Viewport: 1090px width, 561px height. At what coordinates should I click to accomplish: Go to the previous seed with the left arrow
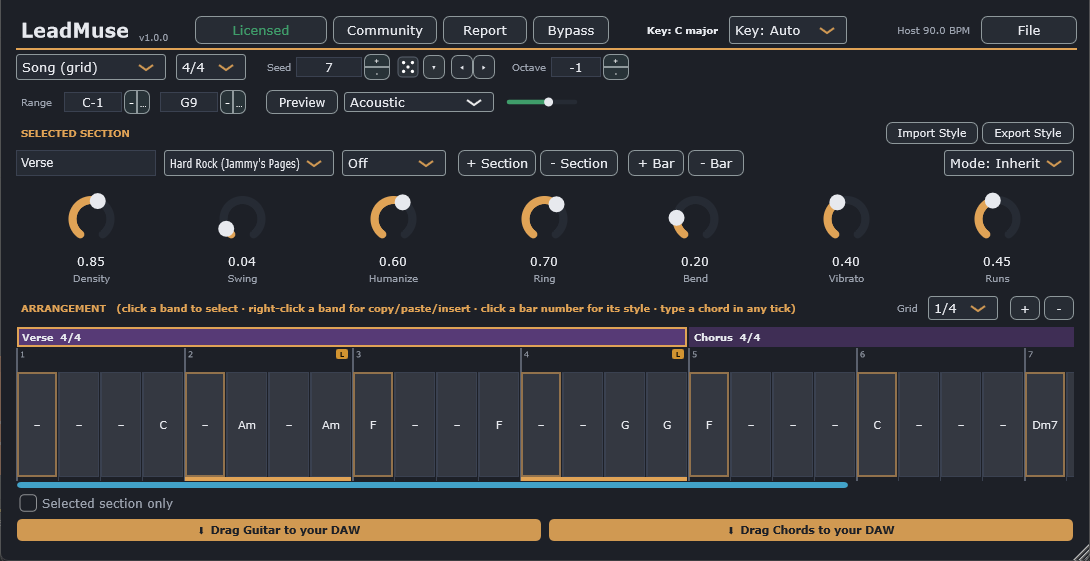point(462,67)
